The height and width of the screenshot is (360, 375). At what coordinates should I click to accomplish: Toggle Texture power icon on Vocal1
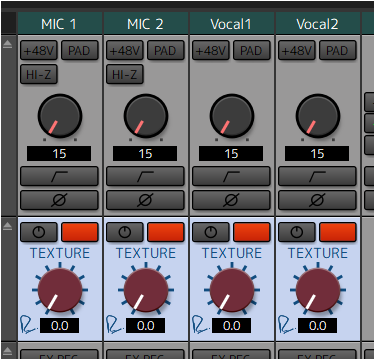tap(211, 232)
